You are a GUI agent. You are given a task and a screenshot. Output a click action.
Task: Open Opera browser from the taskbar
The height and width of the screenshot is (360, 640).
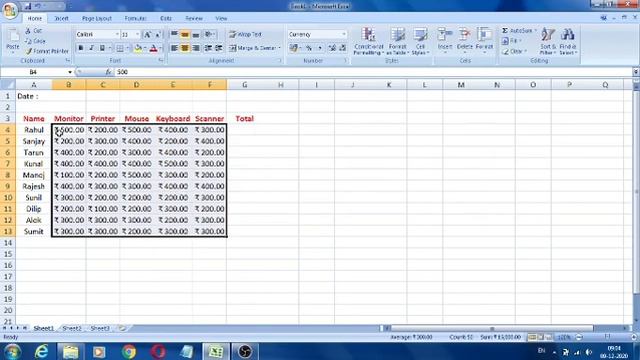pos(158,351)
